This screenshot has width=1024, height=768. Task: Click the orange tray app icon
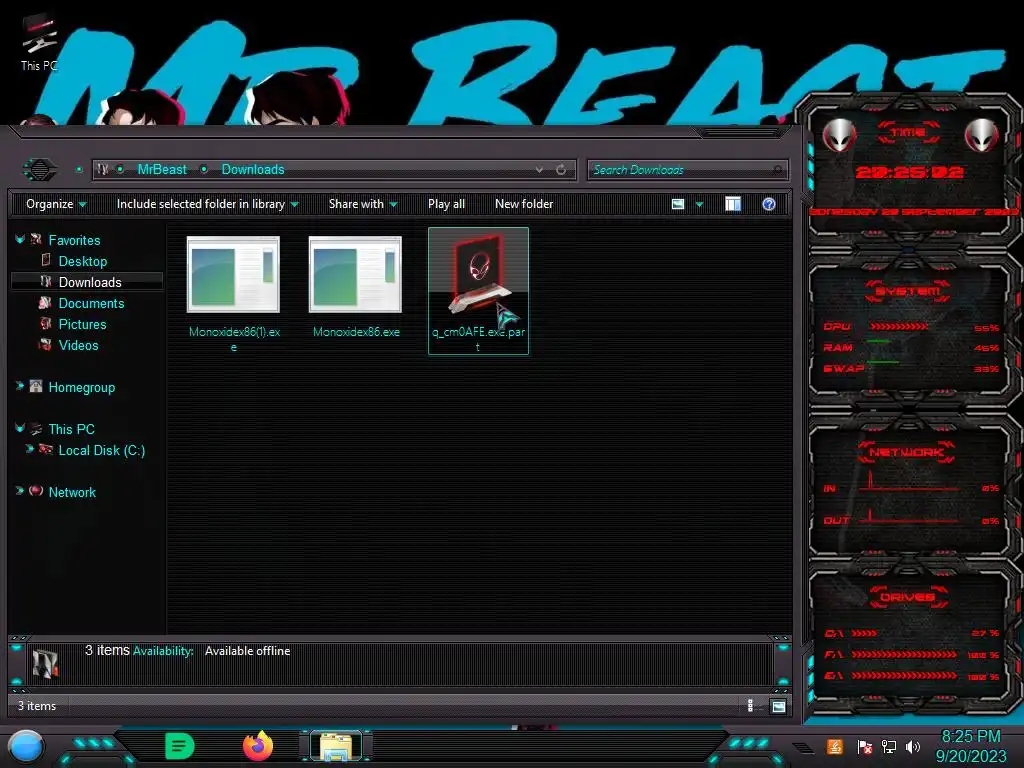pos(835,746)
